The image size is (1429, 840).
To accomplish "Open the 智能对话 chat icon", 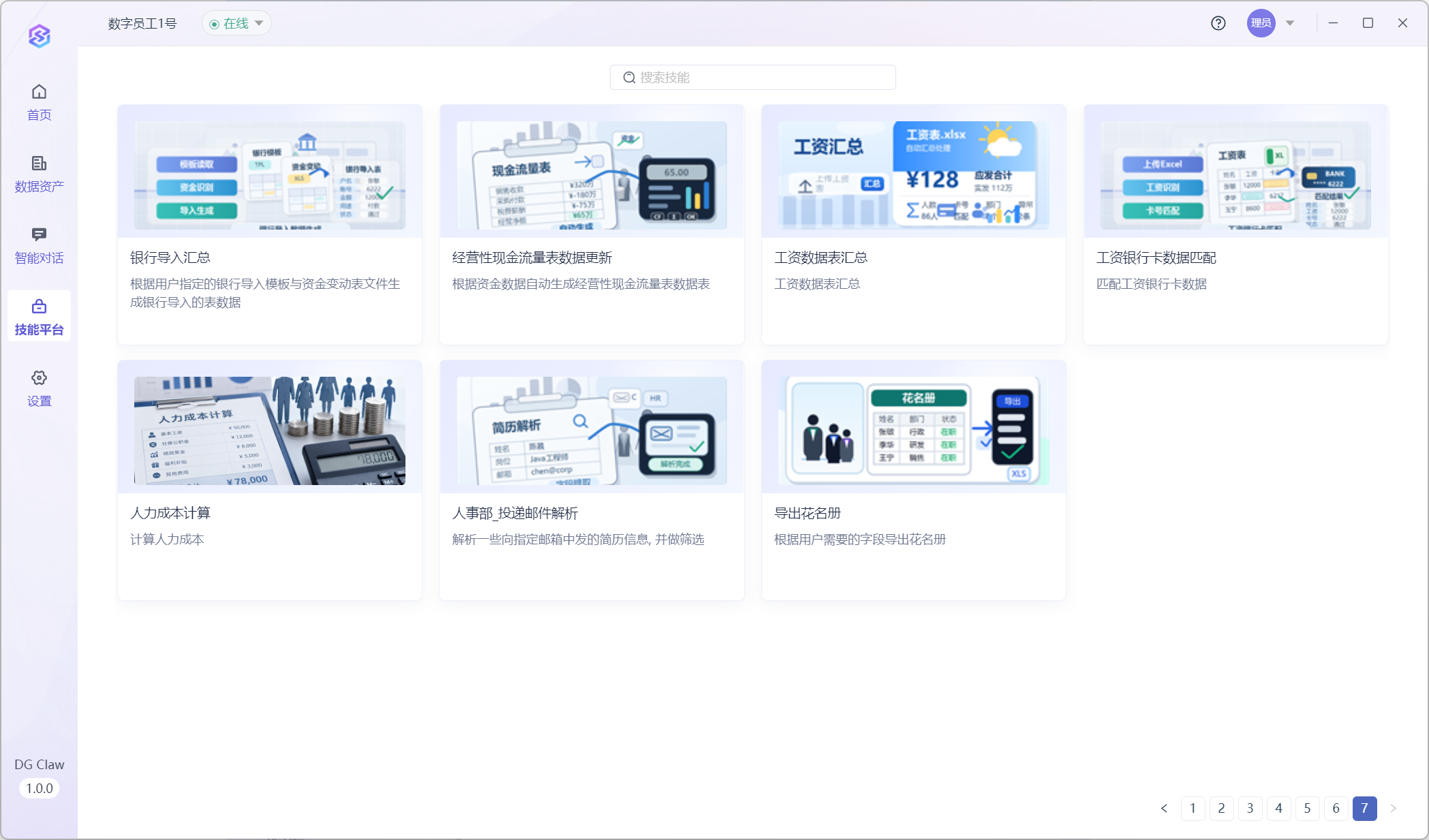I will [x=39, y=235].
